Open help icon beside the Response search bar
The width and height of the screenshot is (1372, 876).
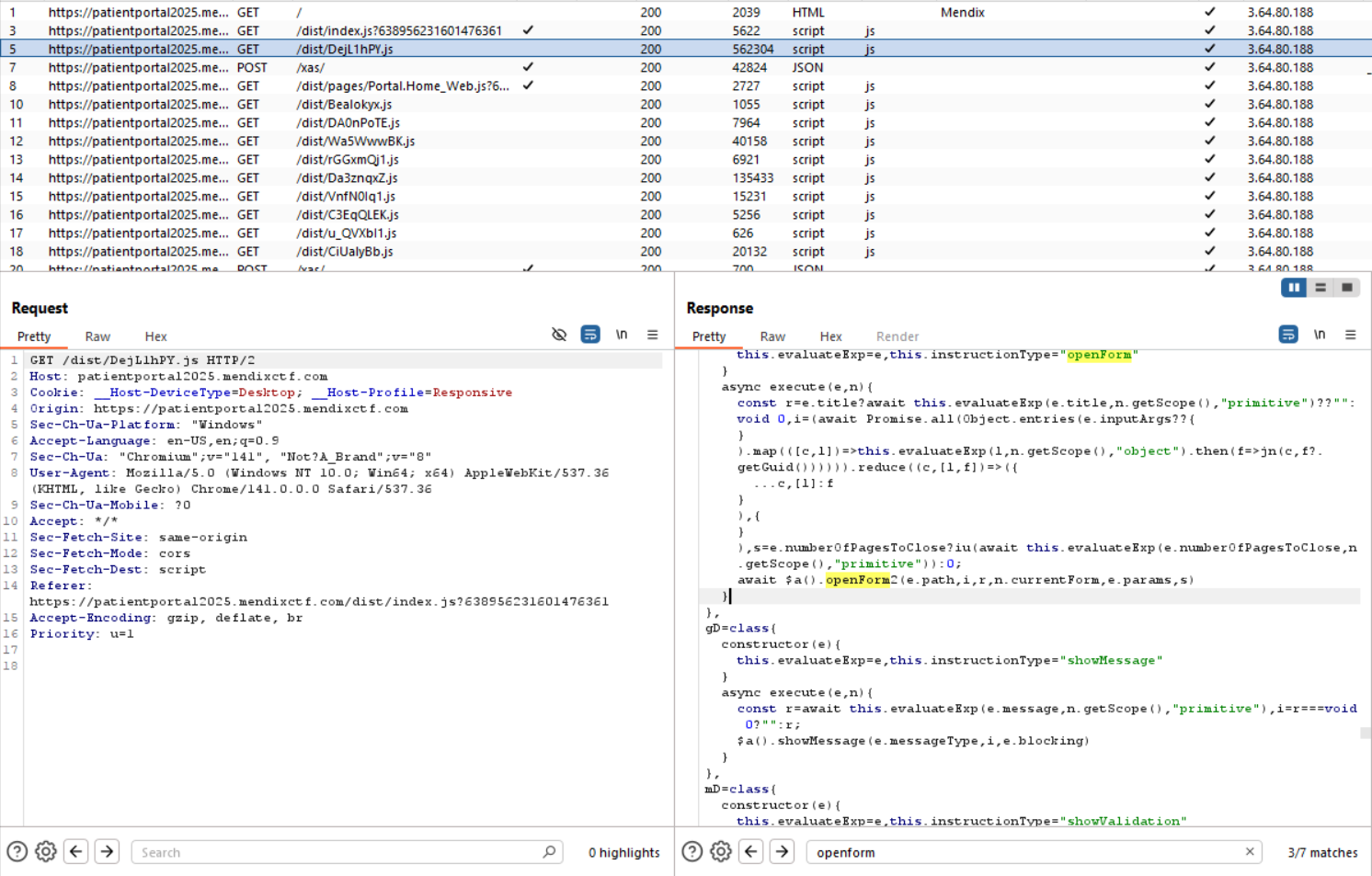692,852
